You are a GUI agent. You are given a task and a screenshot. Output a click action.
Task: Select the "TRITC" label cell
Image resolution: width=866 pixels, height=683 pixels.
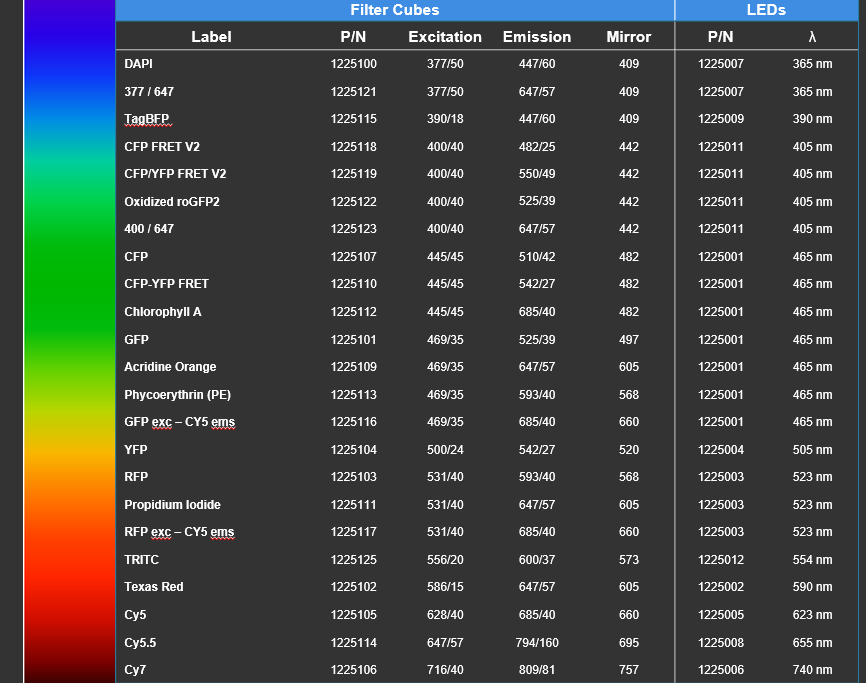141,560
